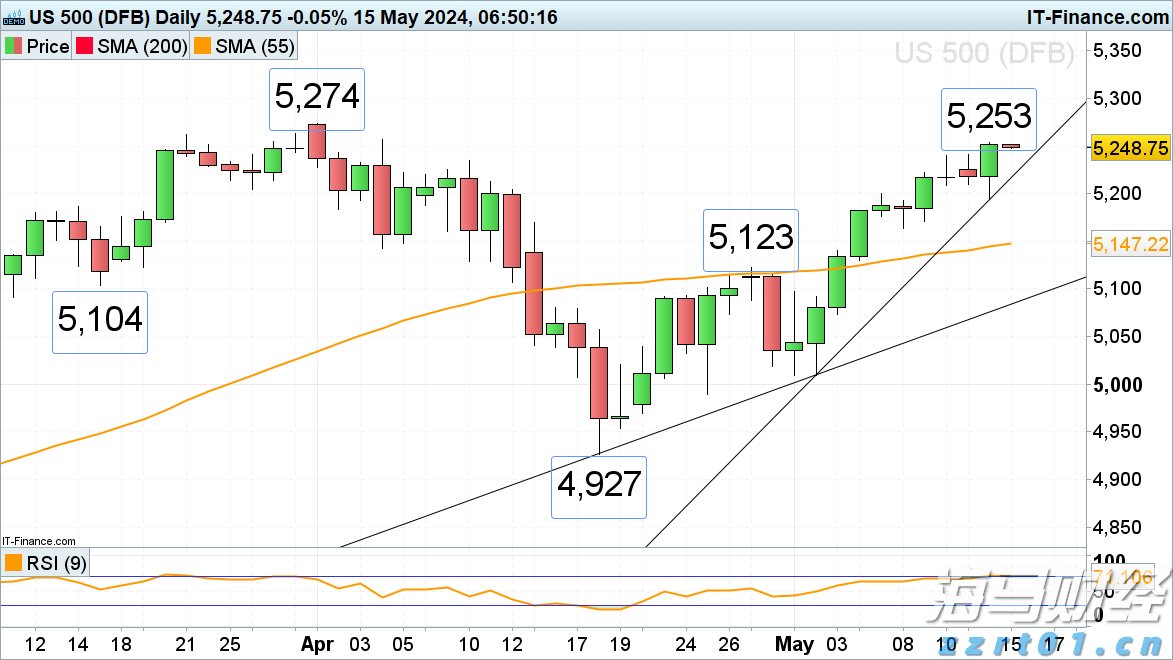1173x660 pixels.
Task: Click the 5,104 low annotation box
Action: (x=99, y=321)
